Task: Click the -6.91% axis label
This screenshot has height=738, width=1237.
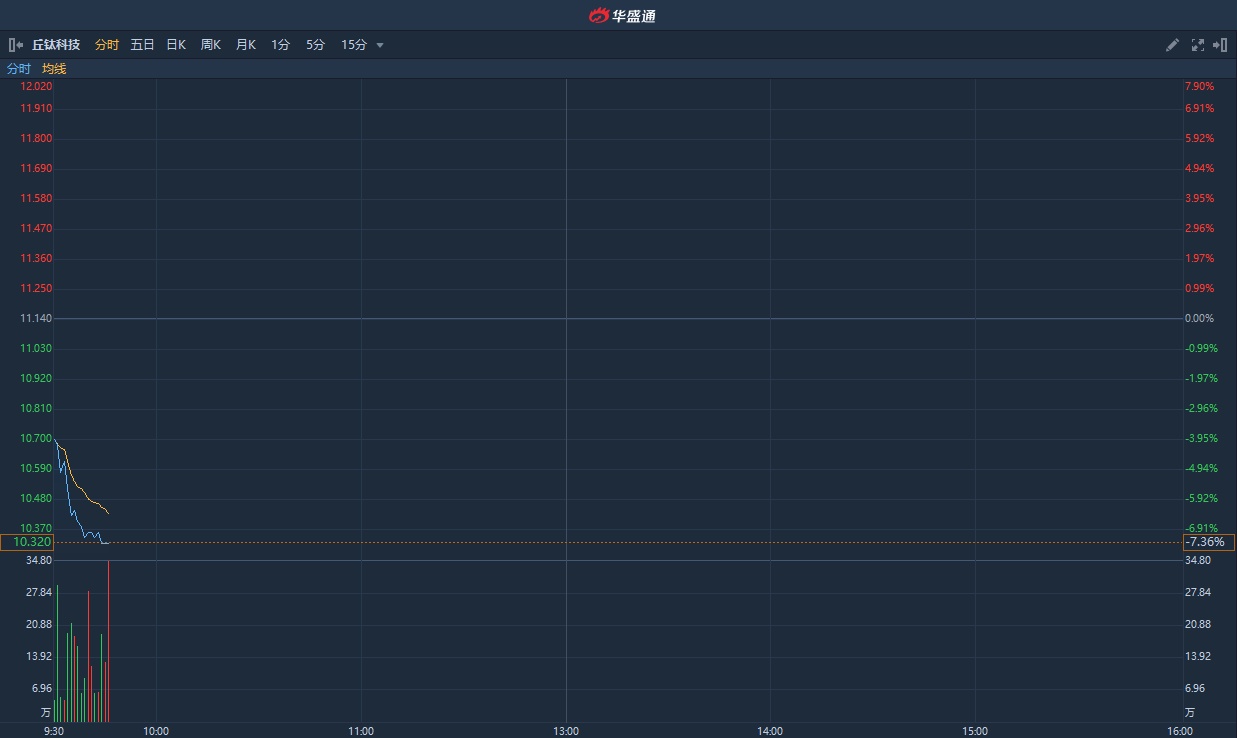Action: coord(1201,528)
